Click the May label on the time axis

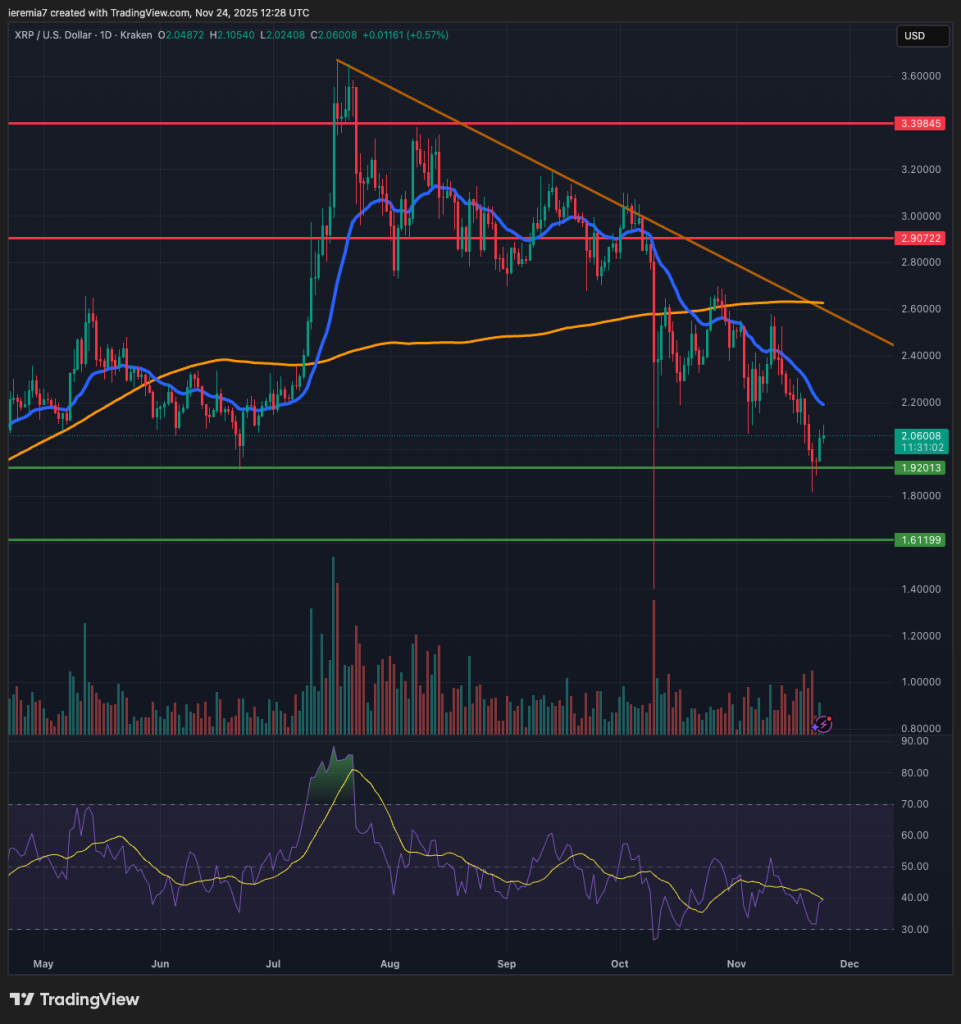point(42,963)
